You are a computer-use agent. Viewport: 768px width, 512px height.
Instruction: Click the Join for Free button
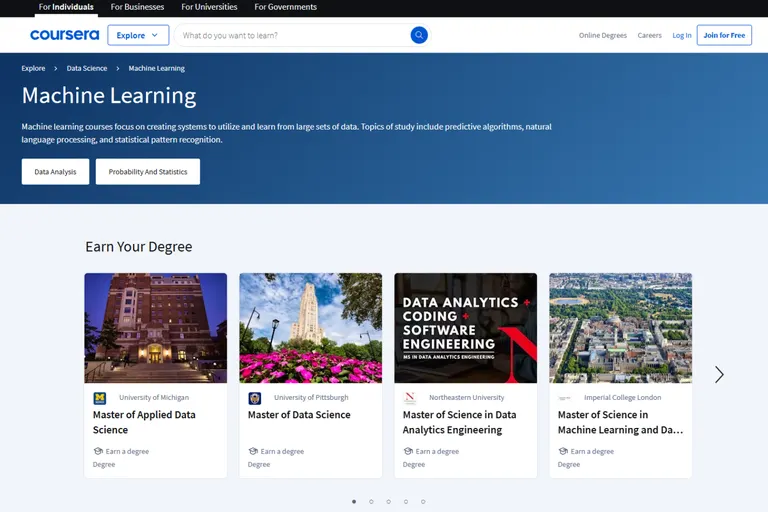pos(724,35)
